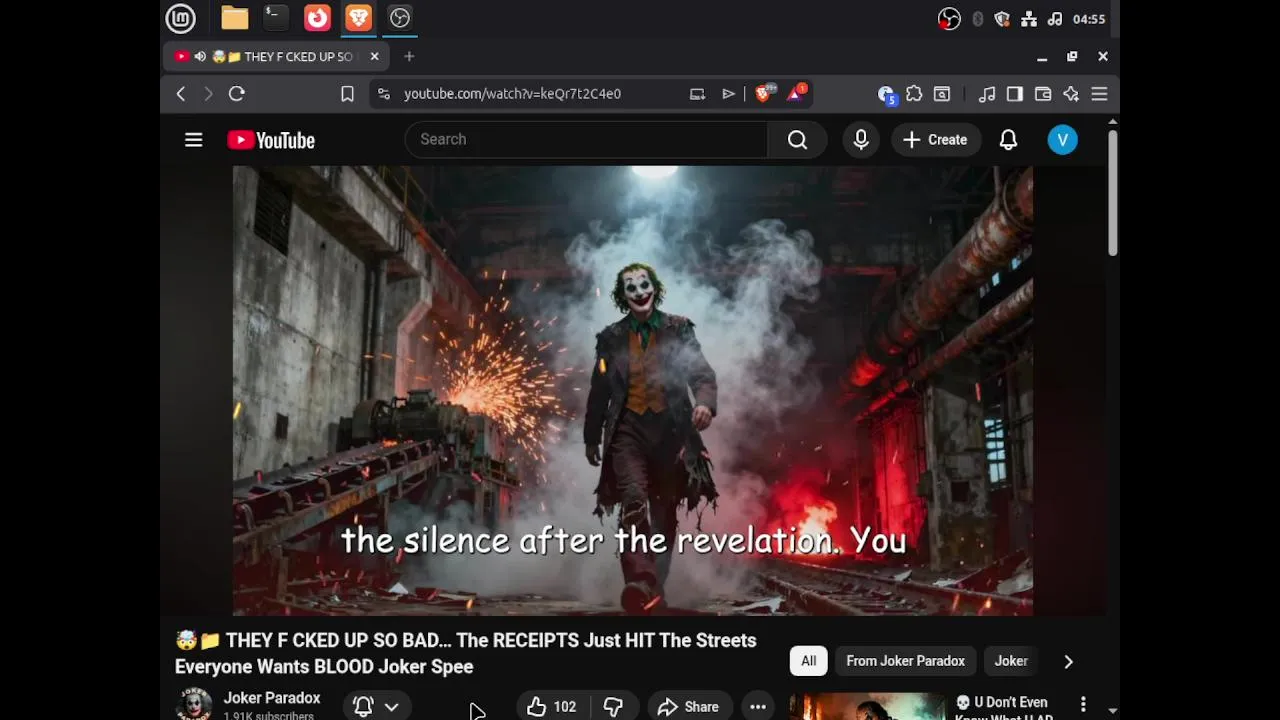Open Brave Shields lion icon
The height and width of the screenshot is (720, 1280).
click(x=764, y=93)
